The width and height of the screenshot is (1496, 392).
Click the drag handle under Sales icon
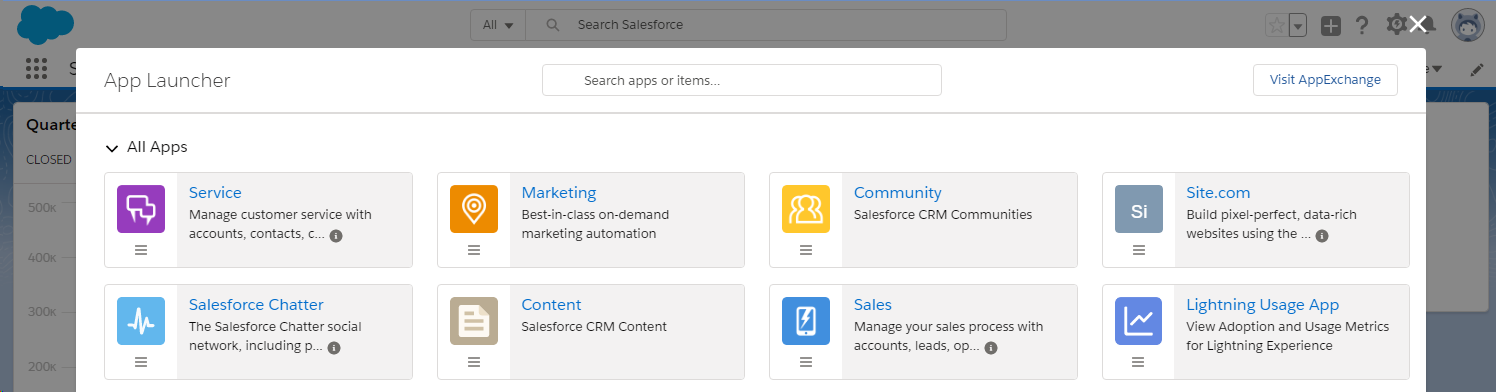click(x=806, y=362)
